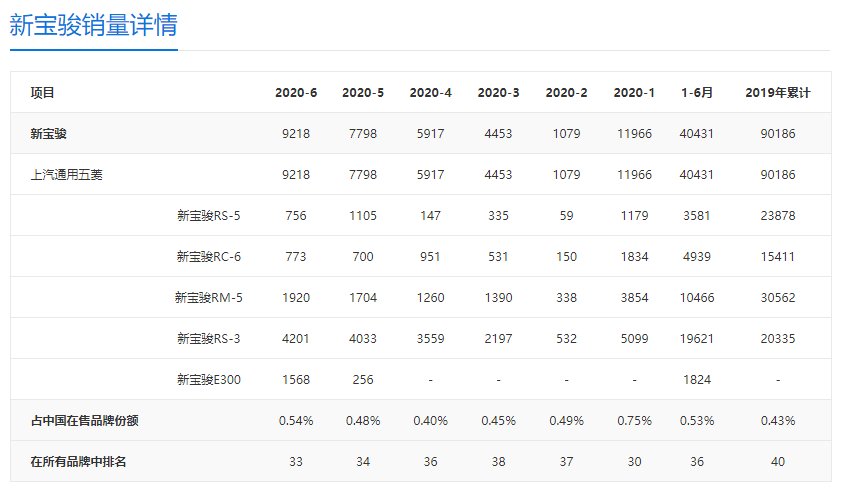Click the 新宝骏E300 model name

coord(208,379)
